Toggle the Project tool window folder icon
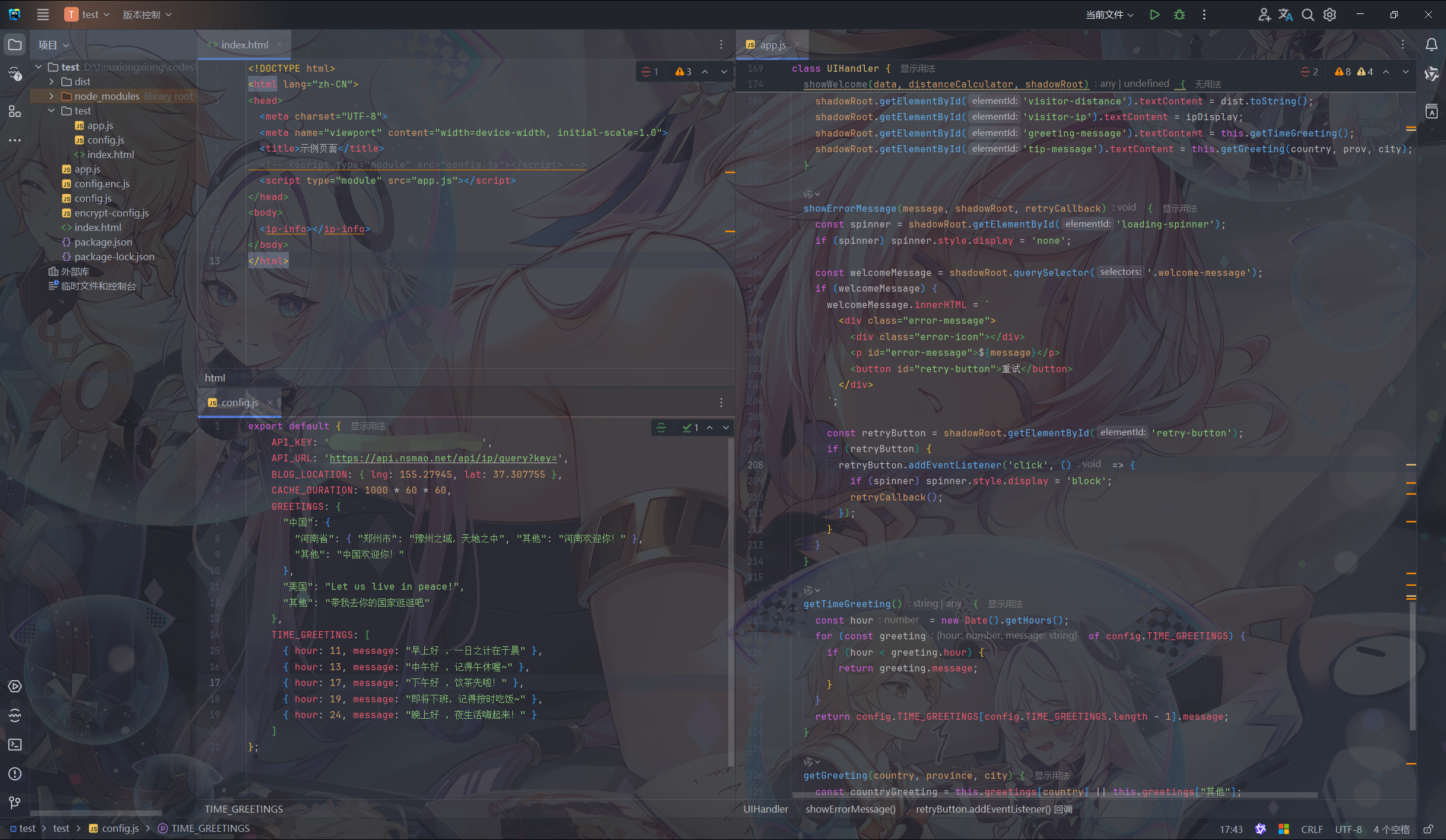Viewport: 1446px width, 840px height. 15,45
